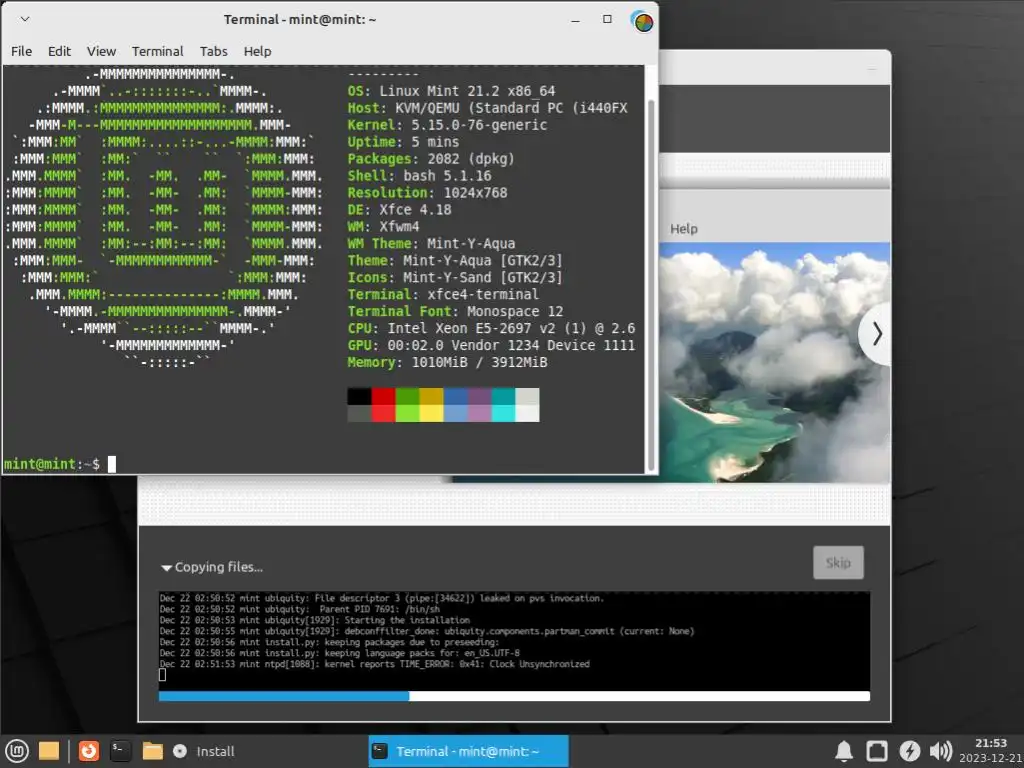Maximize the Terminal window

[x=607, y=19]
